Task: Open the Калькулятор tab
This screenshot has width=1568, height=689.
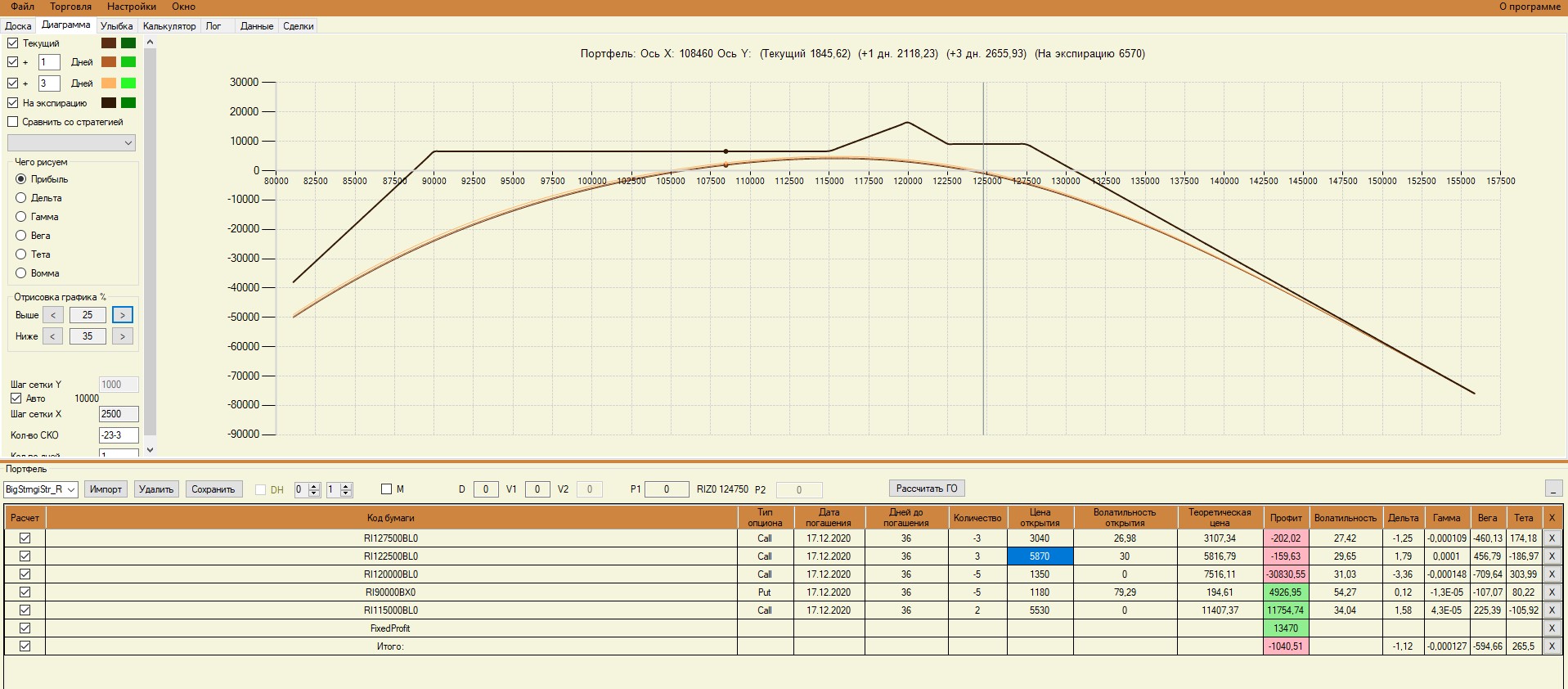Action: pos(169,26)
